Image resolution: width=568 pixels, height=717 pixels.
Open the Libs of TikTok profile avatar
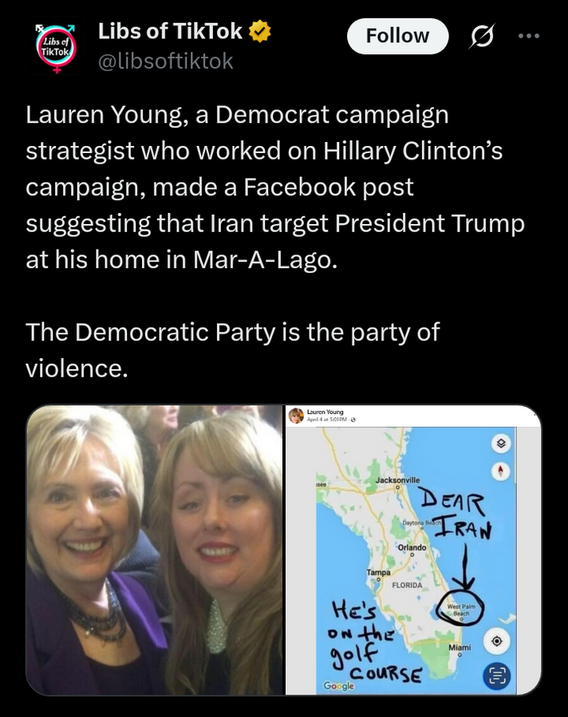pyautogui.click(x=56, y=48)
